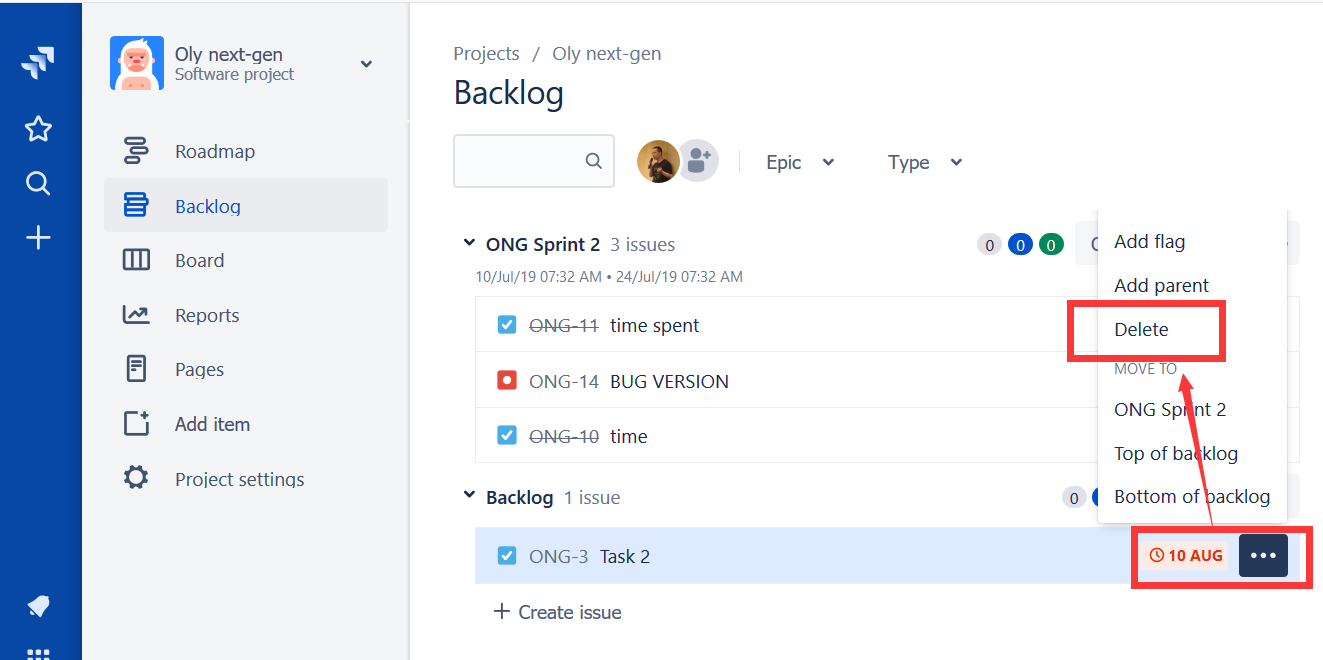The height and width of the screenshot is (660, 1323).
Task: Open the three-dots menu for ONG-3
Action: (1263, 555)
